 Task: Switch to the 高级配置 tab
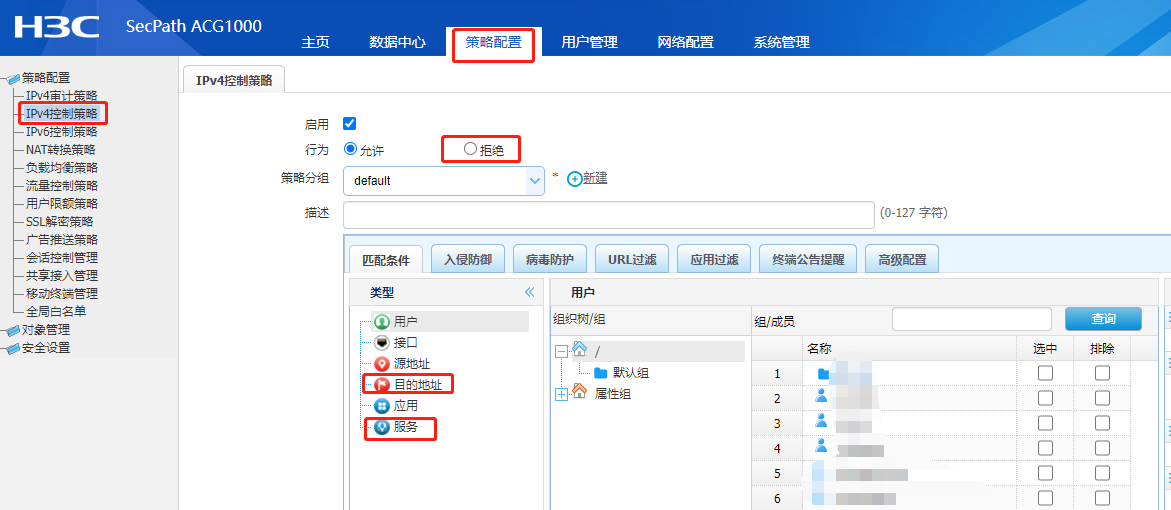click(902, 259)
